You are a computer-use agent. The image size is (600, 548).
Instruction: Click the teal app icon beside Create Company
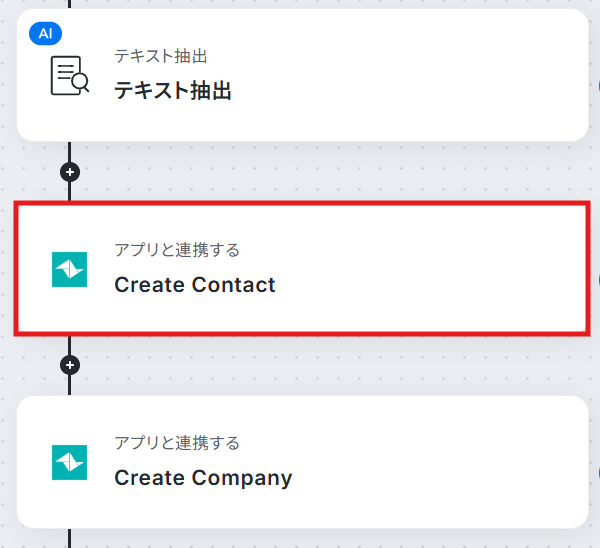click(x=69, y=462)
